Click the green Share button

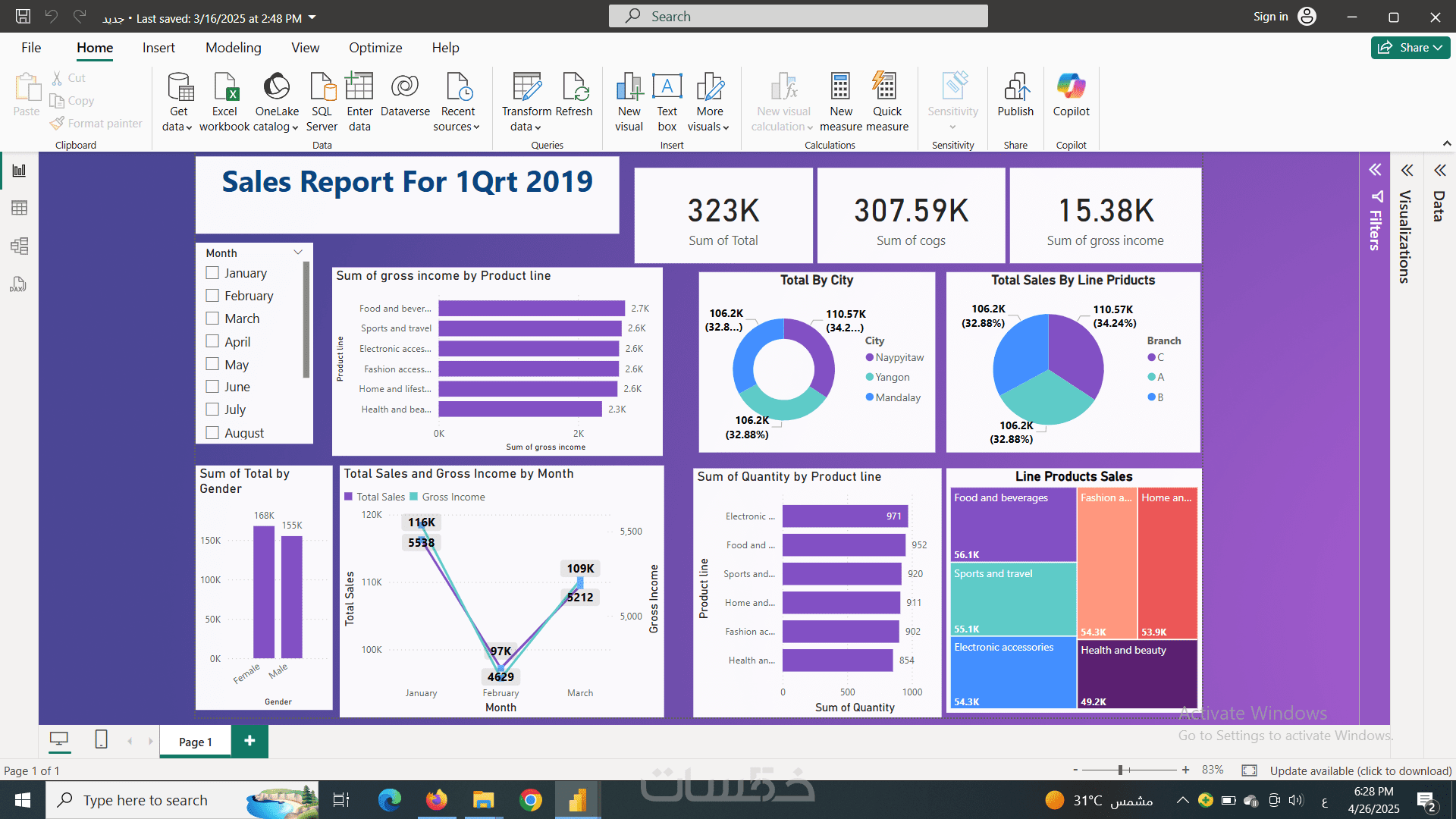coord(1410,48)
